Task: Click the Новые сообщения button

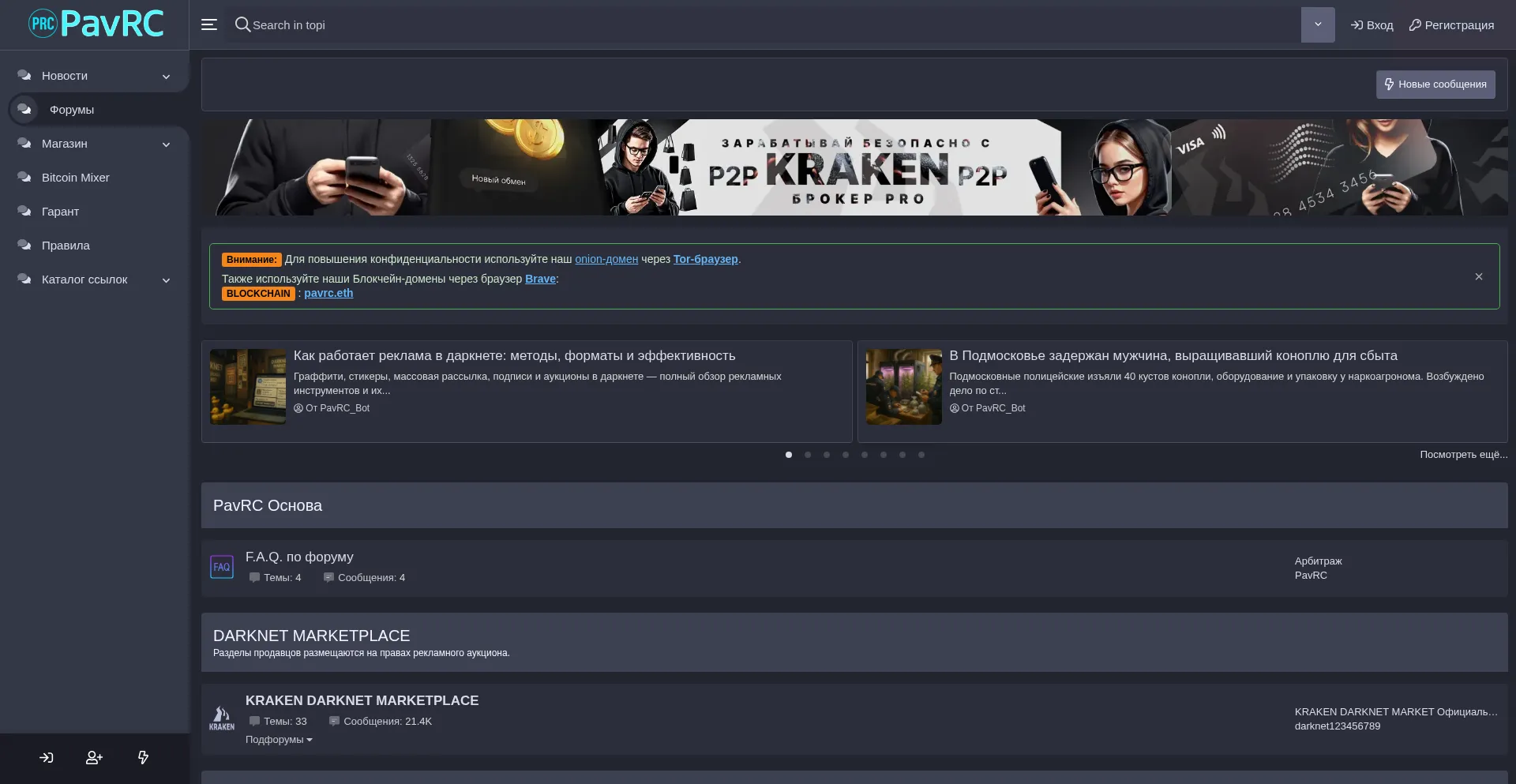Action: (1435, 84)
